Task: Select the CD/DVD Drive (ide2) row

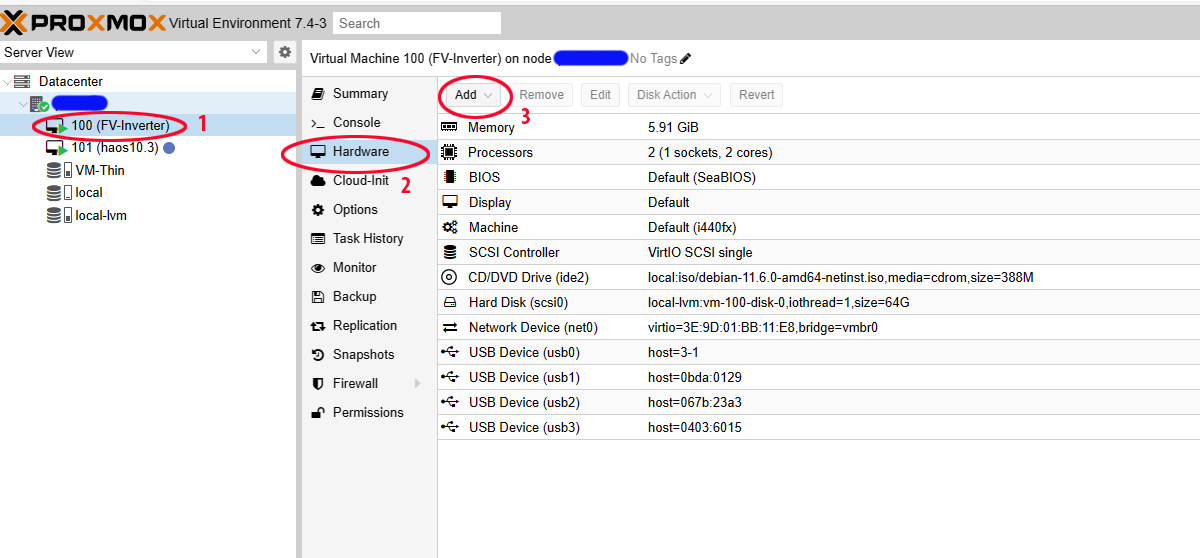Action: [819, 278]
